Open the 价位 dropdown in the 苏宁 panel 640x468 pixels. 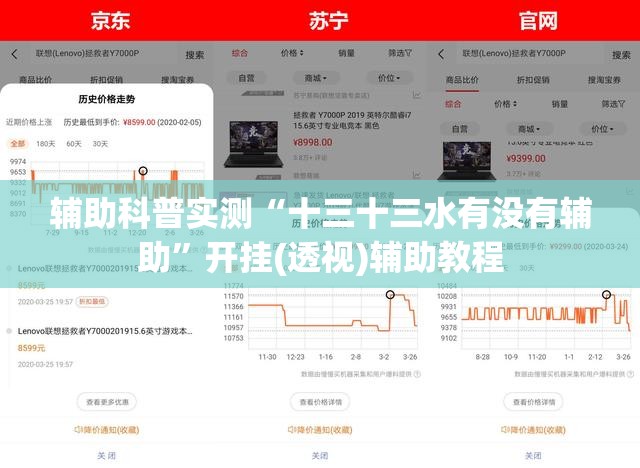coord(389,78)
